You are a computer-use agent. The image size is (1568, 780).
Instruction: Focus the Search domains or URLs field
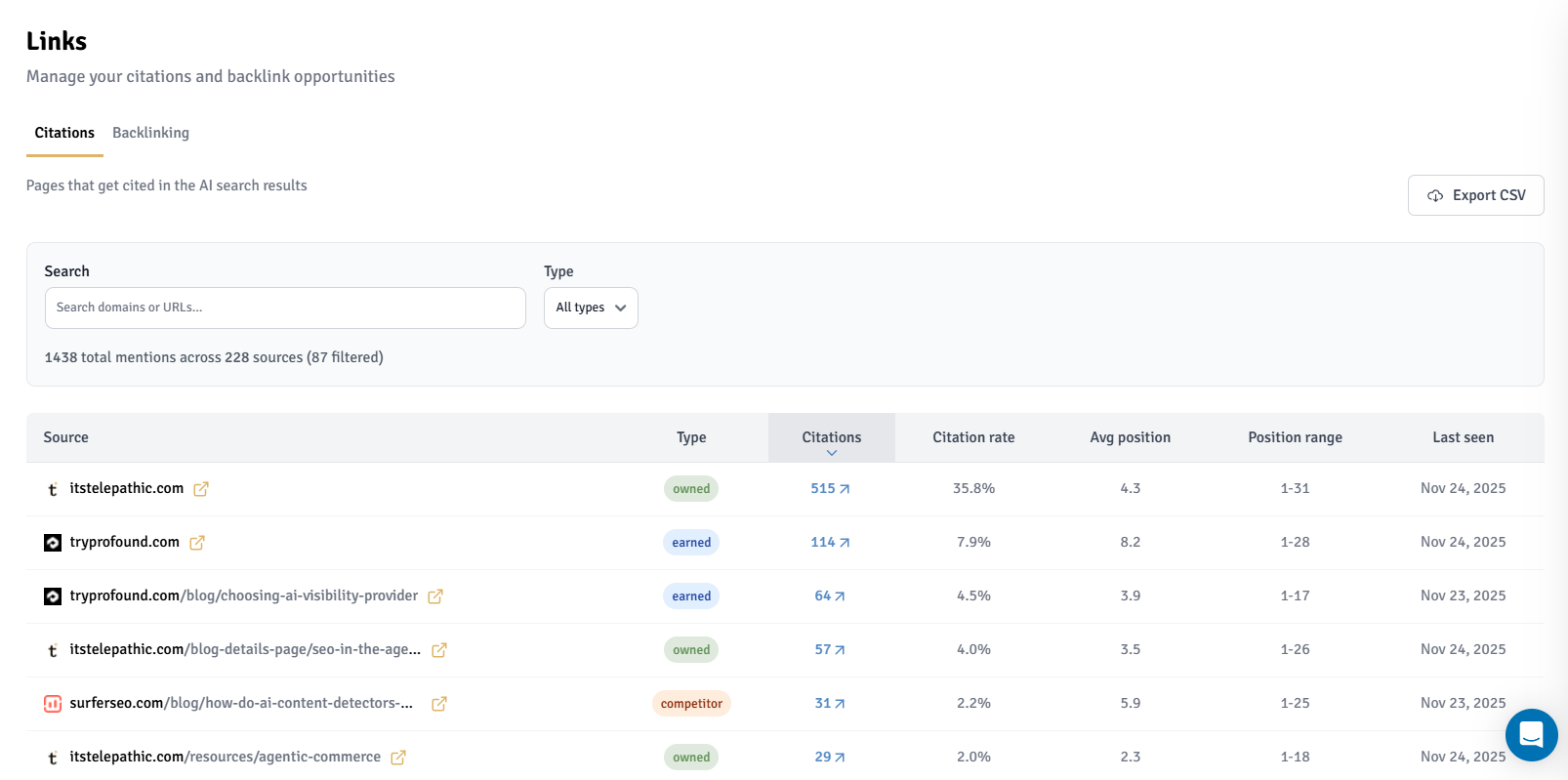tap(285, 308)
